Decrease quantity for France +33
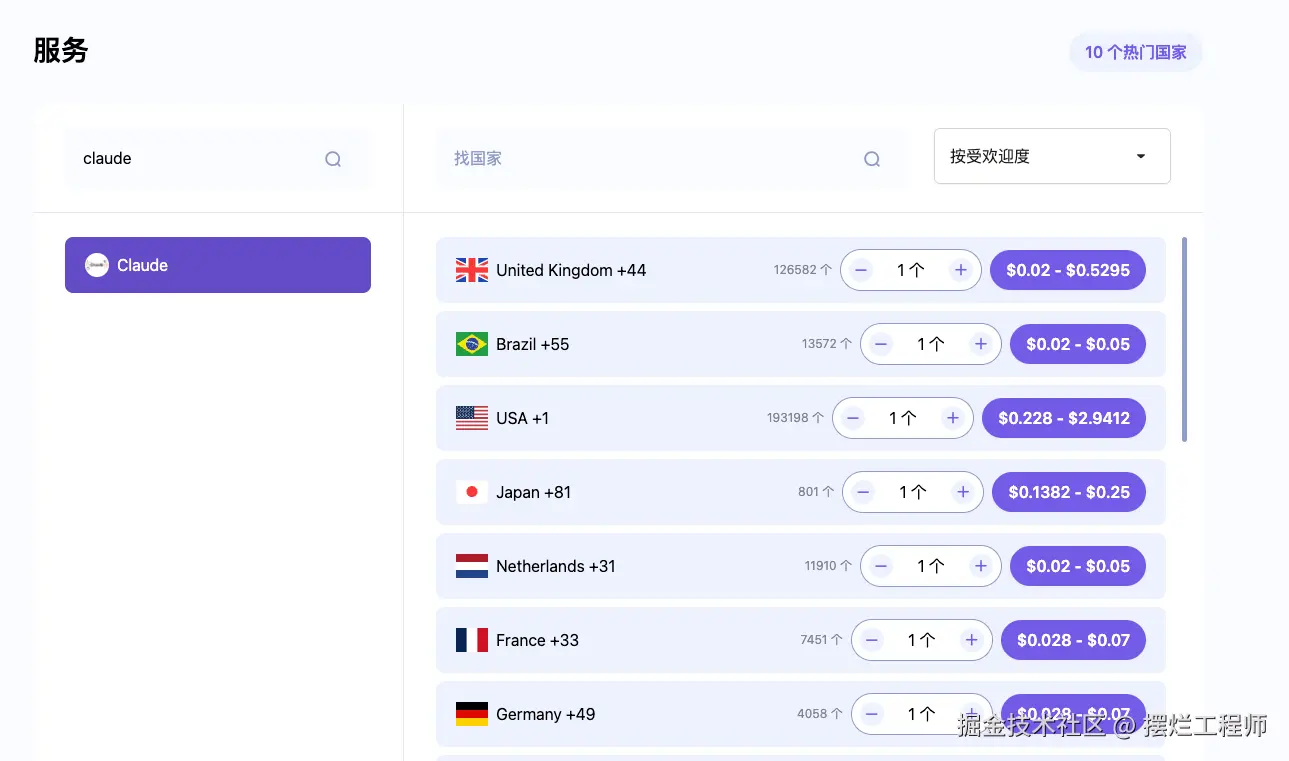The width and height of the screenshot is (1289, 761). tap(872, 640)
